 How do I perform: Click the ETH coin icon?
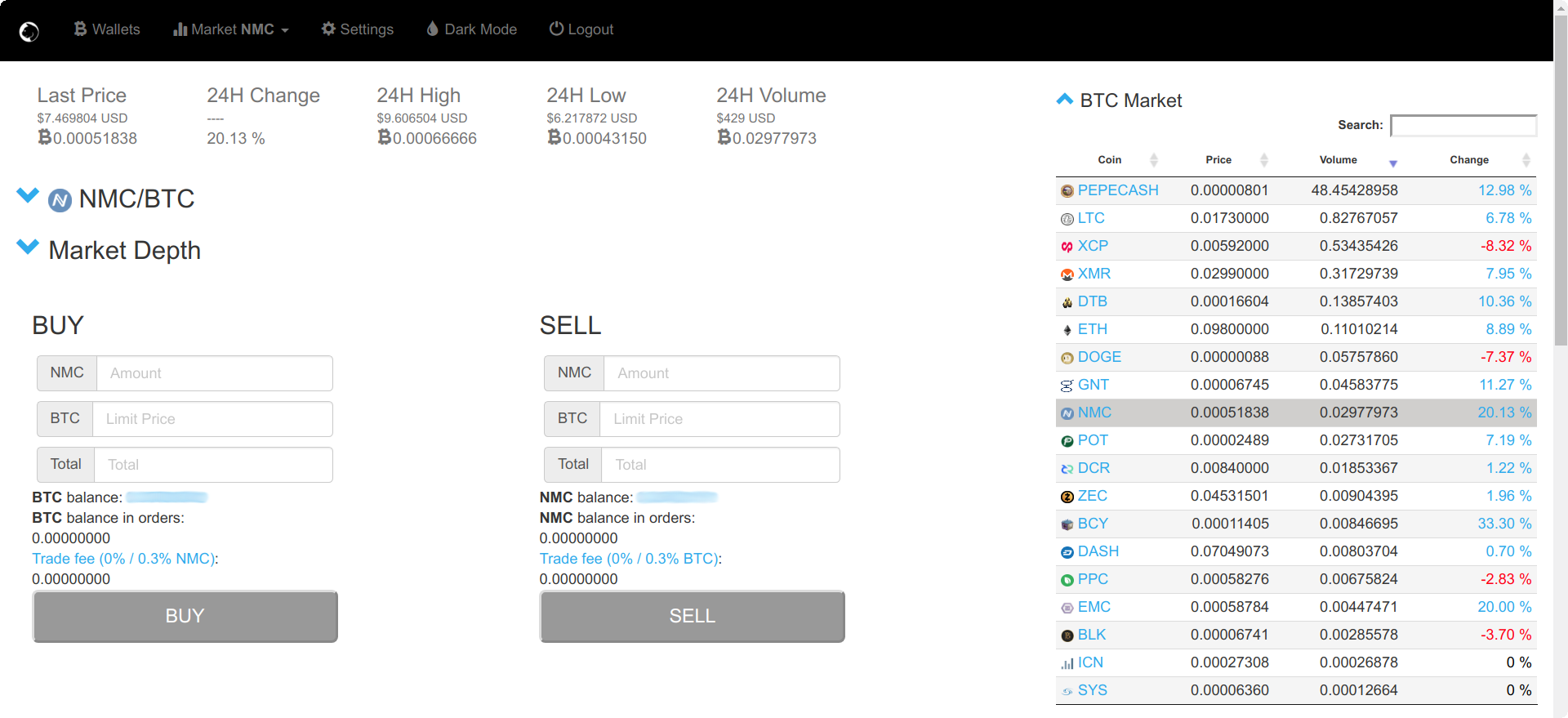[x=1067, y=330]
